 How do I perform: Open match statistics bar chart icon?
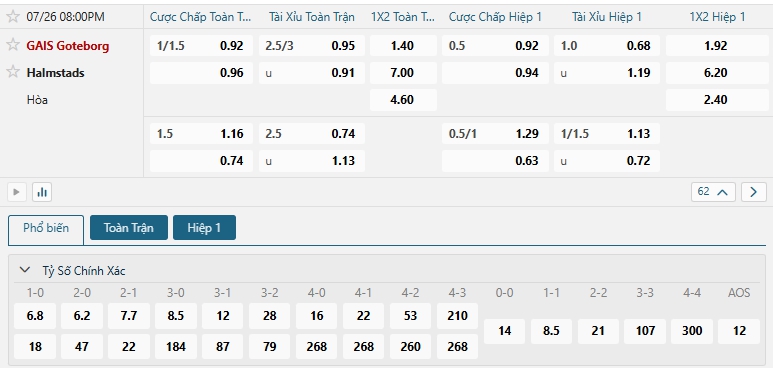pos(42,192)
